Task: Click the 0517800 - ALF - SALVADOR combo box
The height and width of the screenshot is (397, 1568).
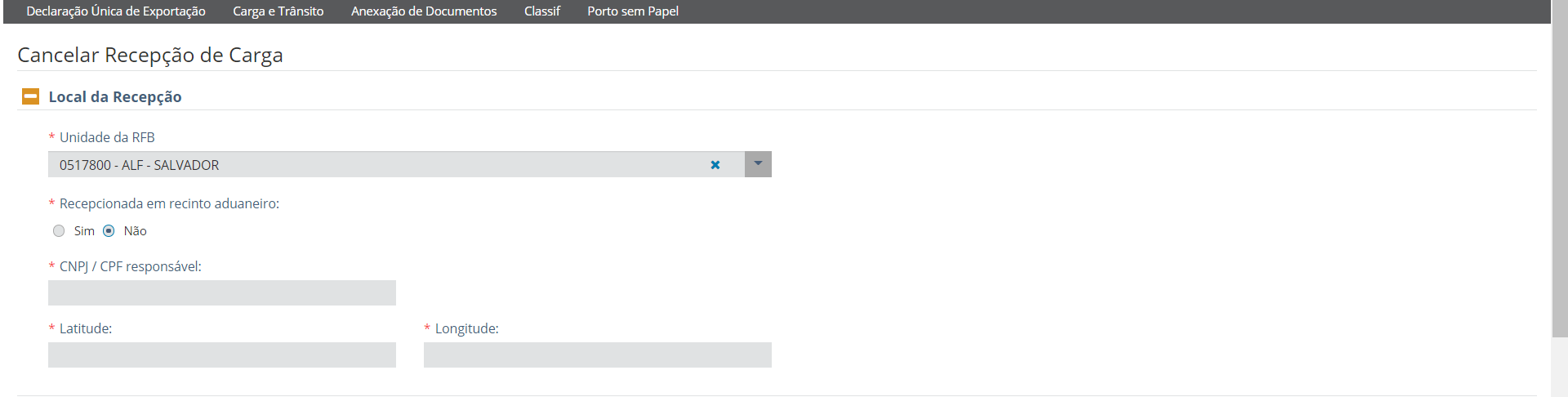Action: coord(376,165)
